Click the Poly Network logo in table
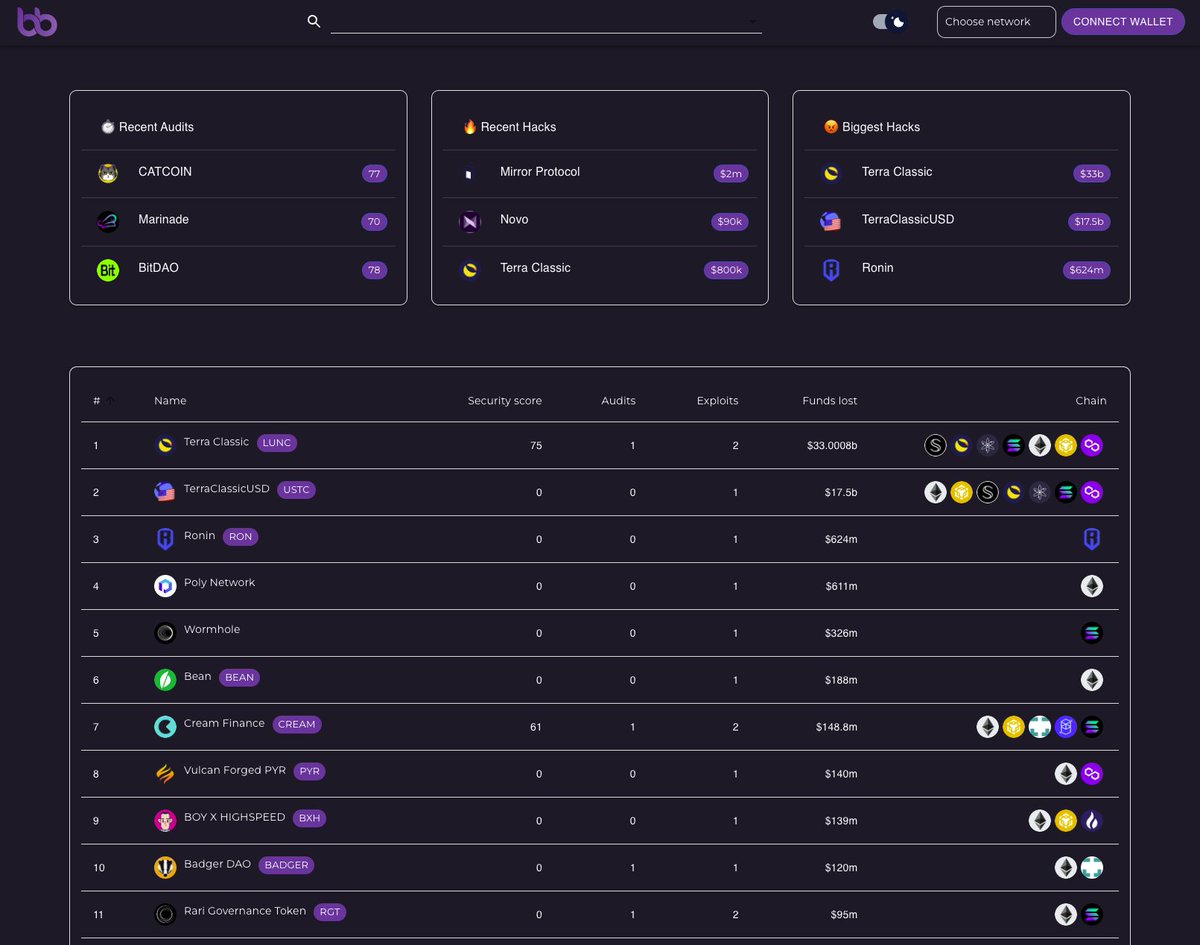 (x=165, y=586)
